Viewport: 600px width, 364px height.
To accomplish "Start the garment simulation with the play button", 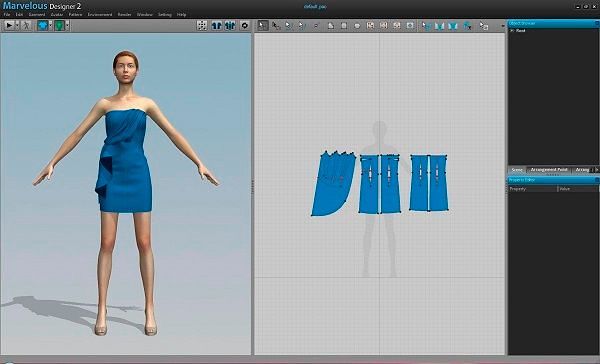I will [8, 26].
